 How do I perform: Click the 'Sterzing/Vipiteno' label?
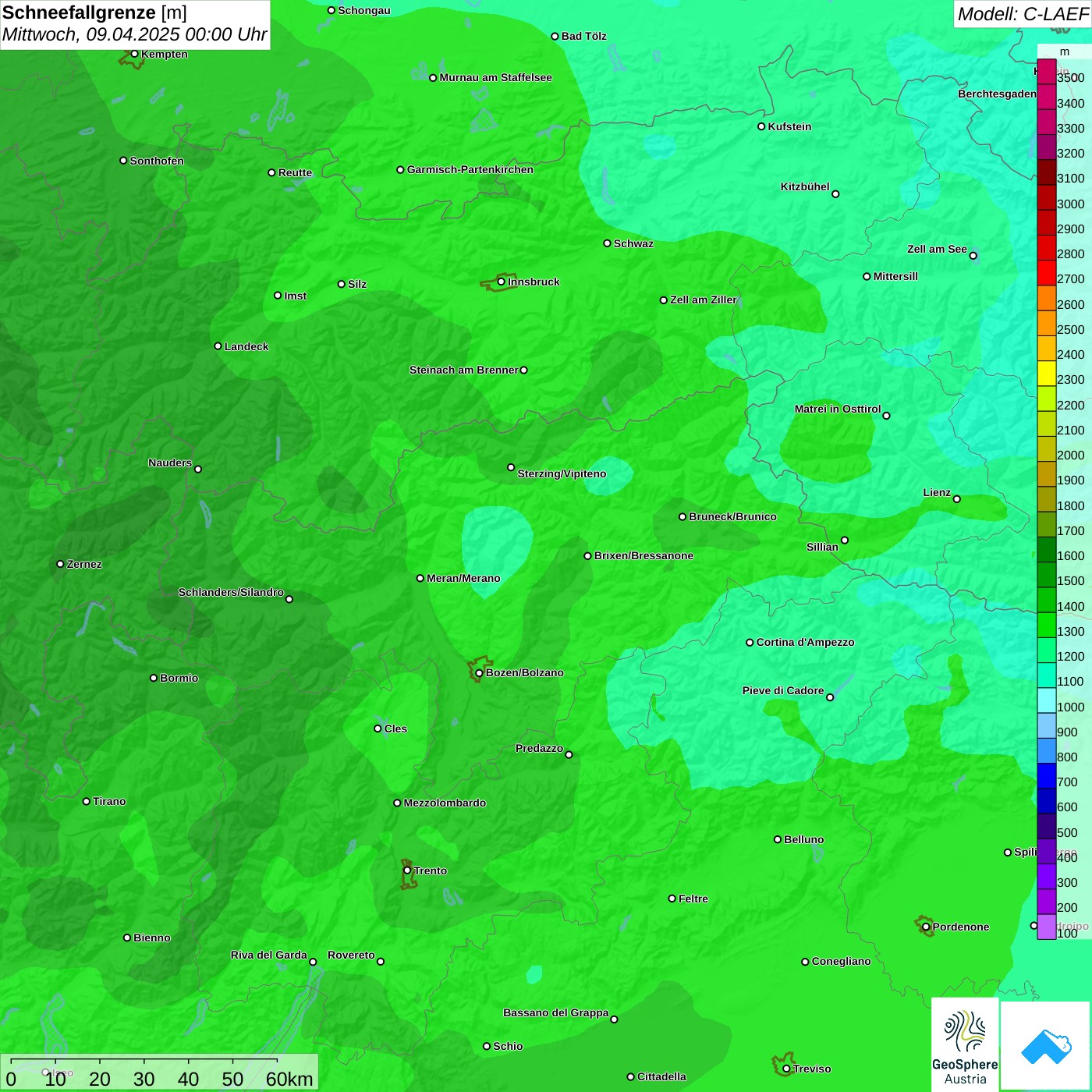[x=562, y=473]
